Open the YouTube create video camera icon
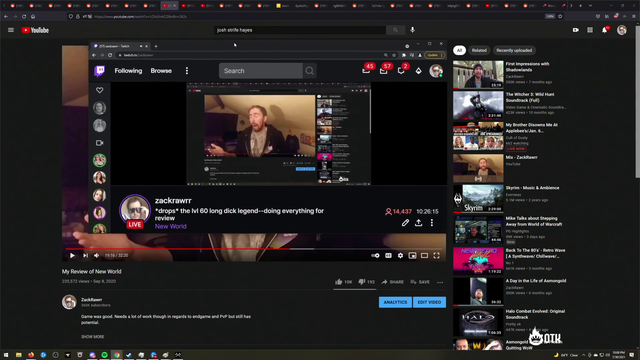The image size is (640, 360). click(x=576, y=30)
